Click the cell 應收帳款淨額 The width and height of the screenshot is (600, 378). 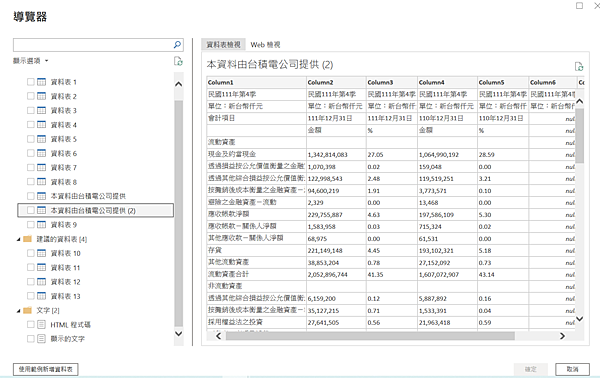click(256, 214)
